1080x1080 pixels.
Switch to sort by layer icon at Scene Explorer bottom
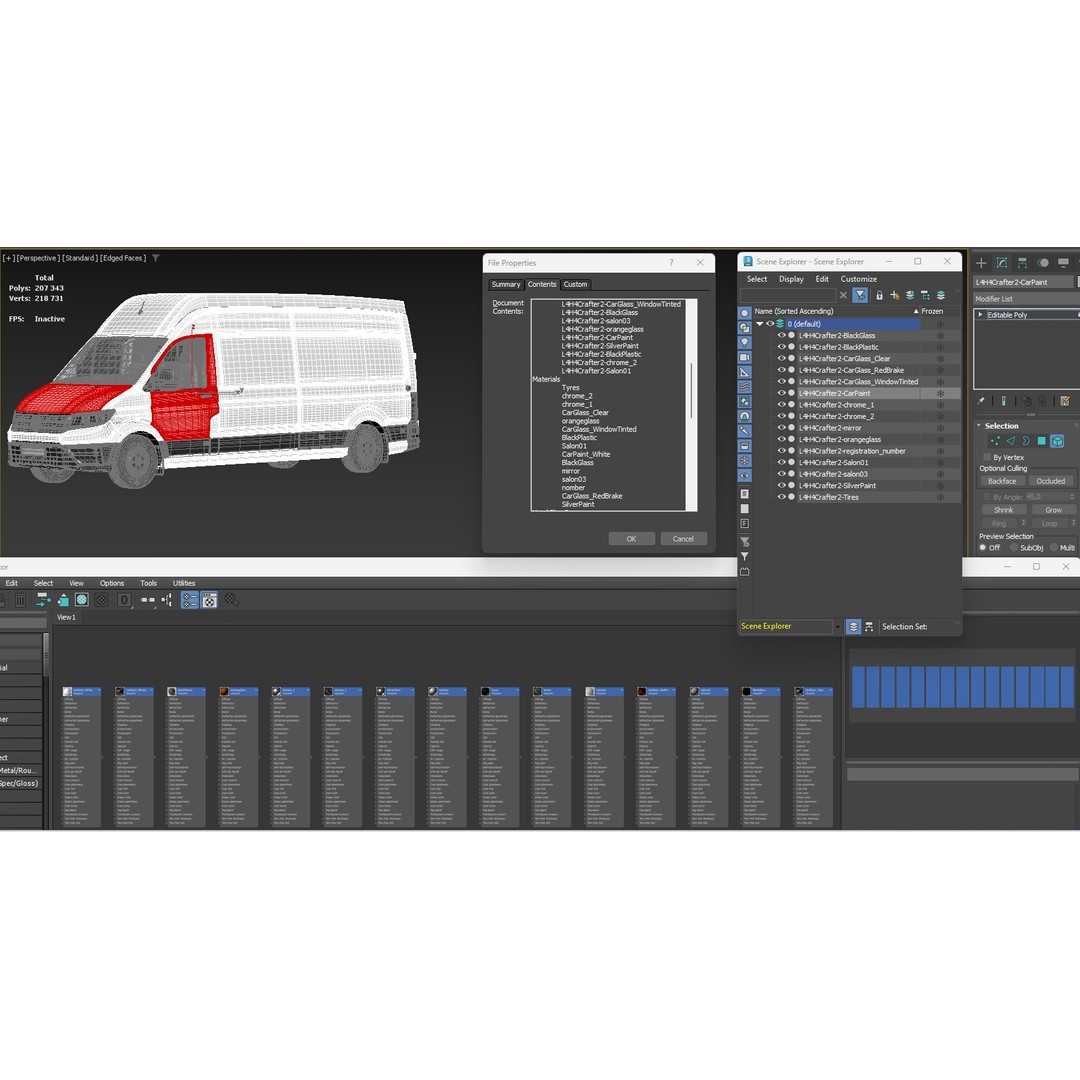click(853, 627)
